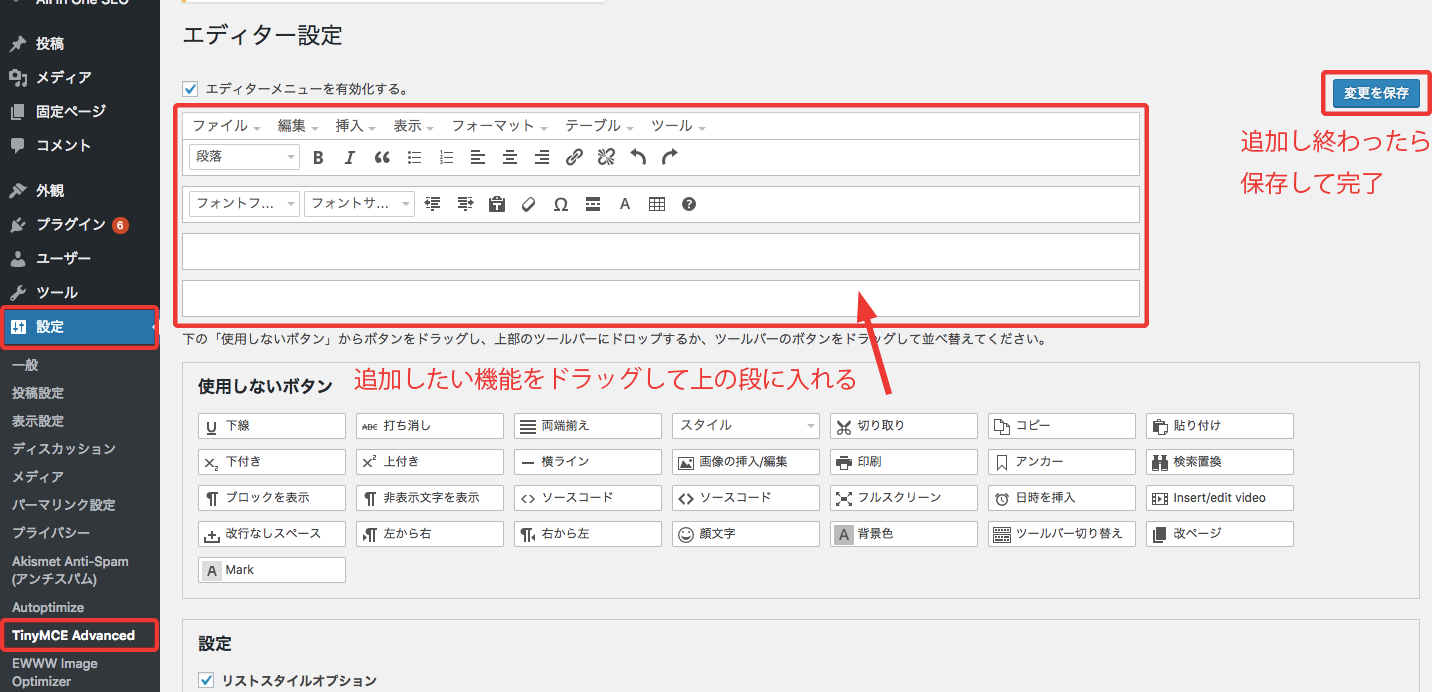Select the blockquote icon
Viewport: 1432px width, 692px height.
coord(381,157)
